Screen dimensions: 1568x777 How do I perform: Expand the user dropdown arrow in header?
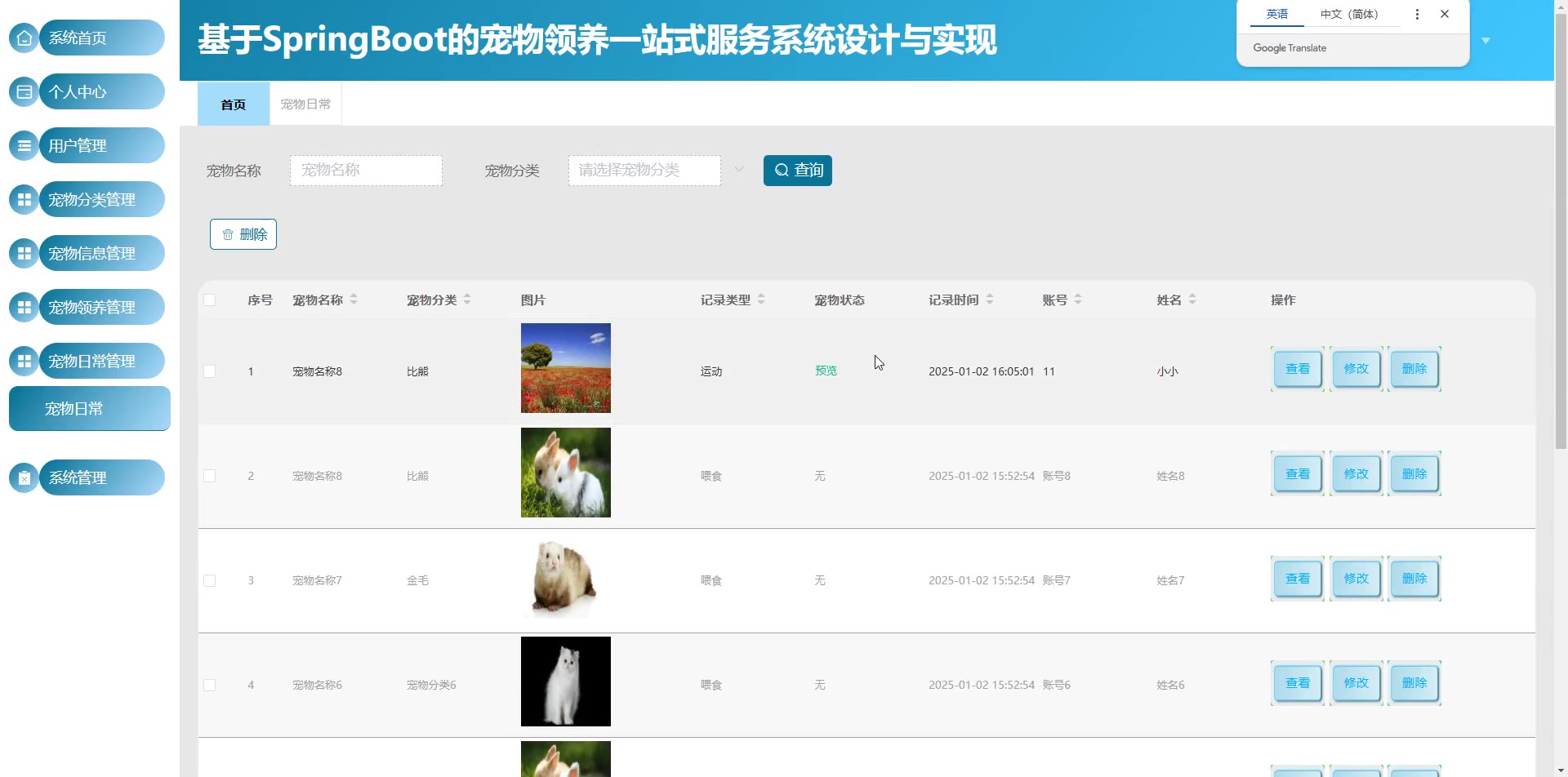pos(1486,41)
